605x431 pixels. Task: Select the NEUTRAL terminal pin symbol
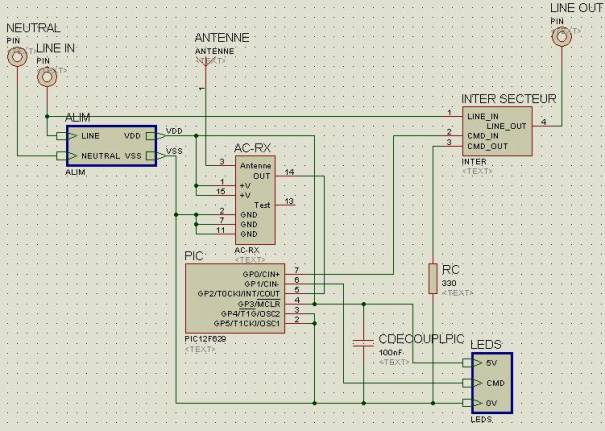pos(17,57)
